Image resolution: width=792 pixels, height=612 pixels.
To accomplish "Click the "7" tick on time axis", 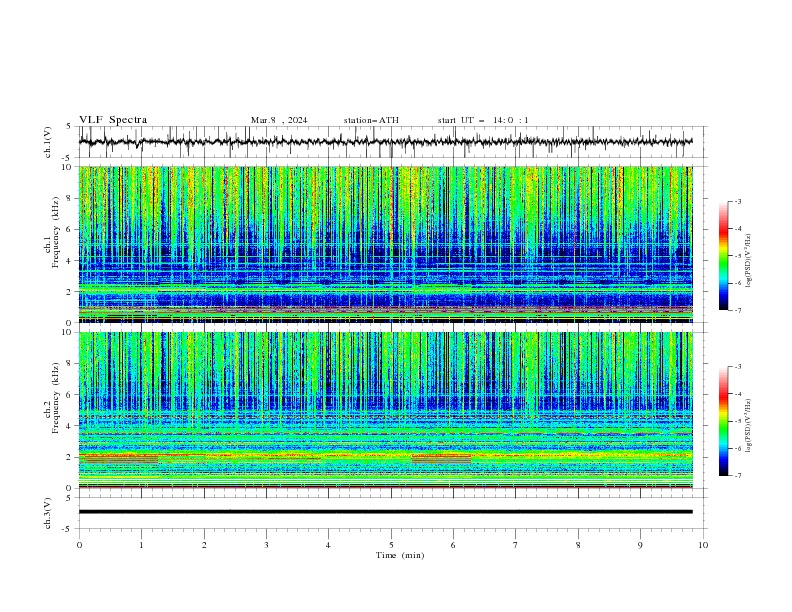I will tap(516, 545).
